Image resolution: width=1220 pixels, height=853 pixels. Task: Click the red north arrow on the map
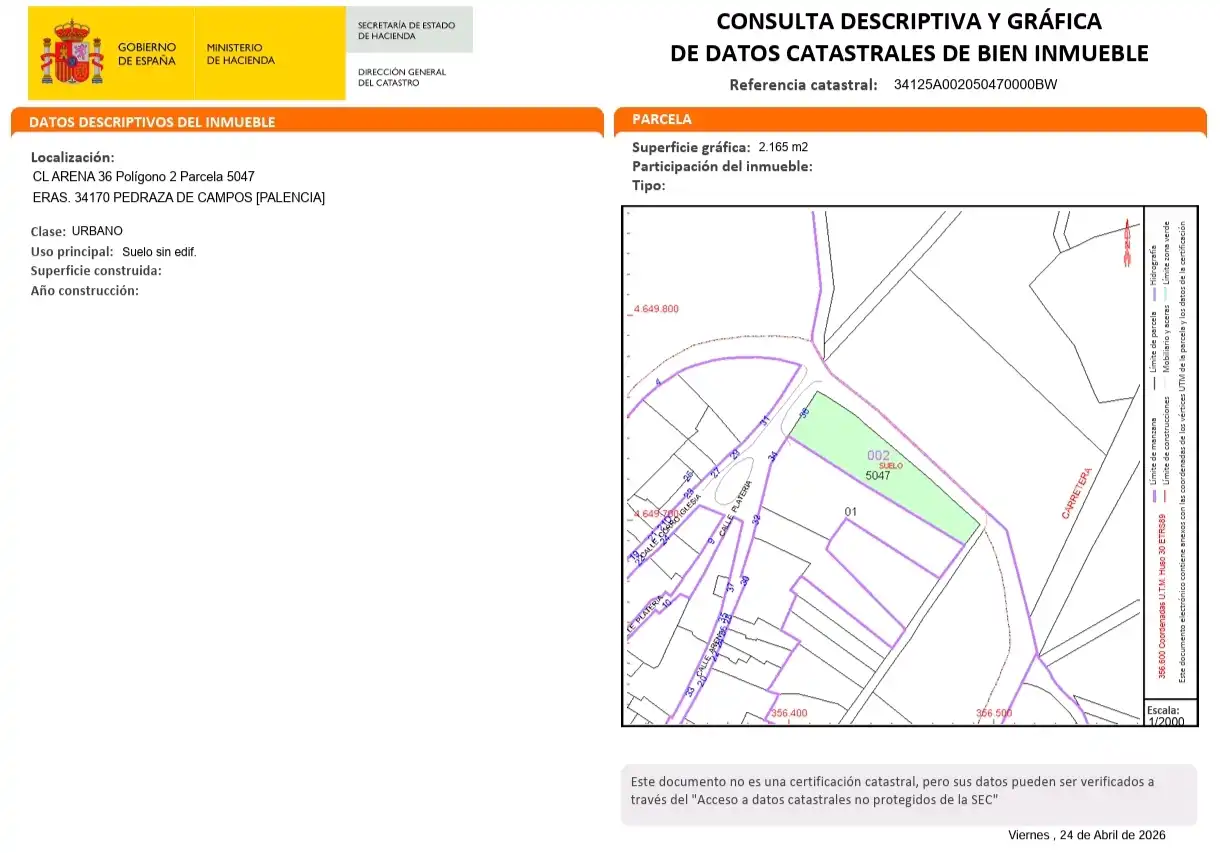point(1126,244)
